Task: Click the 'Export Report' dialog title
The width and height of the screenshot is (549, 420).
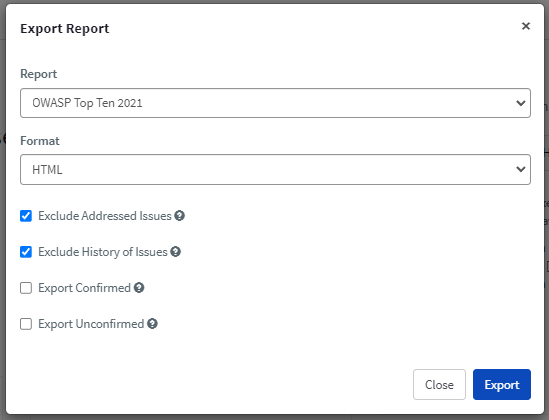Action: point(65,29)
